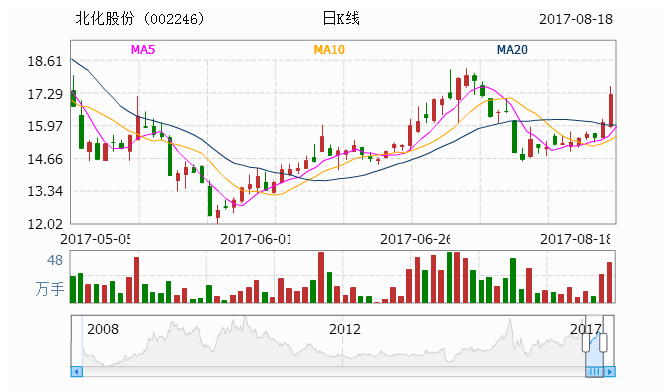
Task: Toggle the MA20 legend line
Action: [x=512, y=50]
